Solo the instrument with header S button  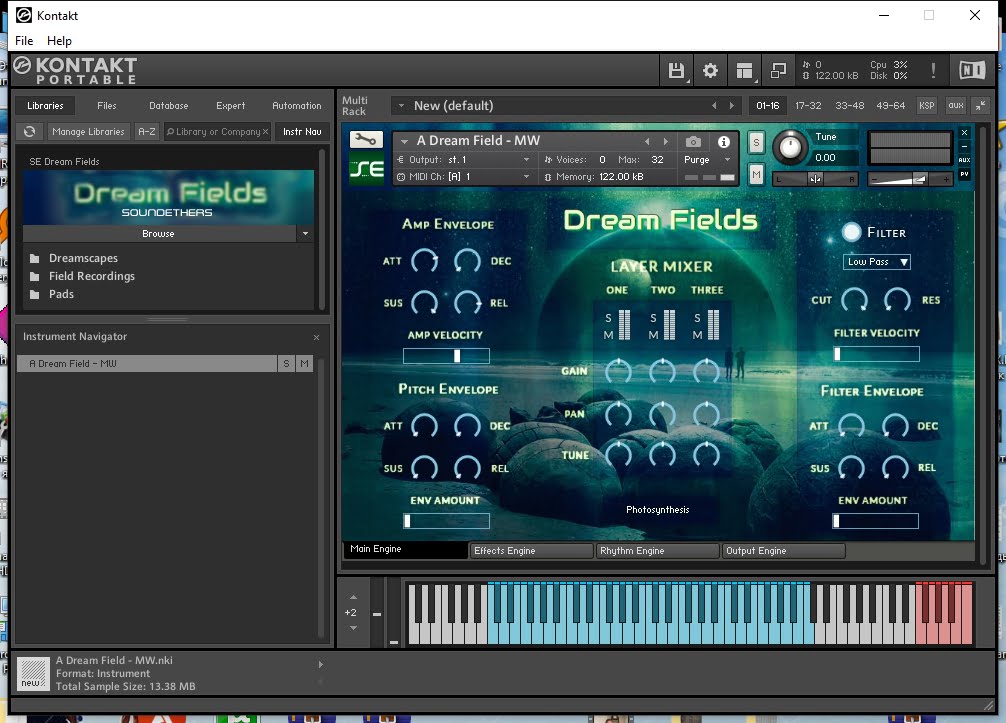(x=756, y=142)
